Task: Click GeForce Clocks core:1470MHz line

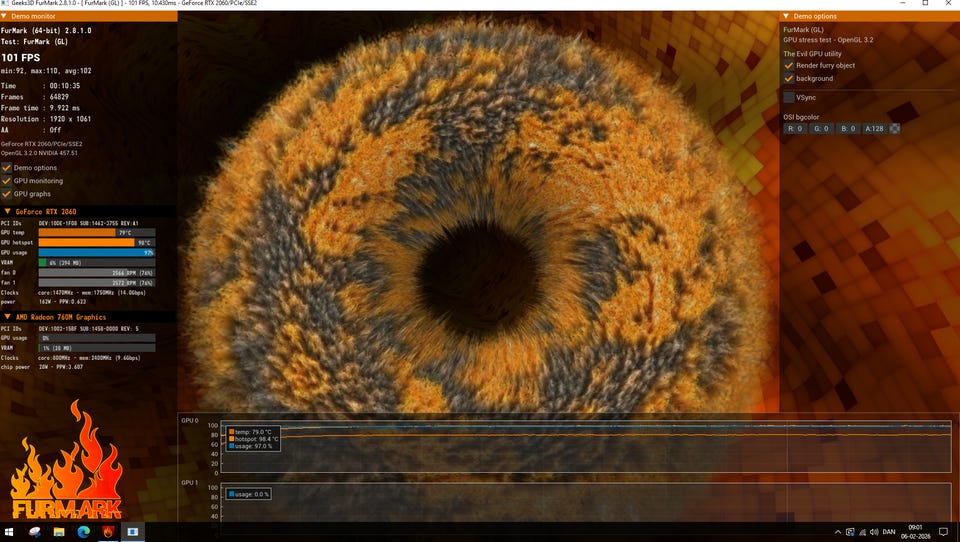Action: (x=92, y=293)
